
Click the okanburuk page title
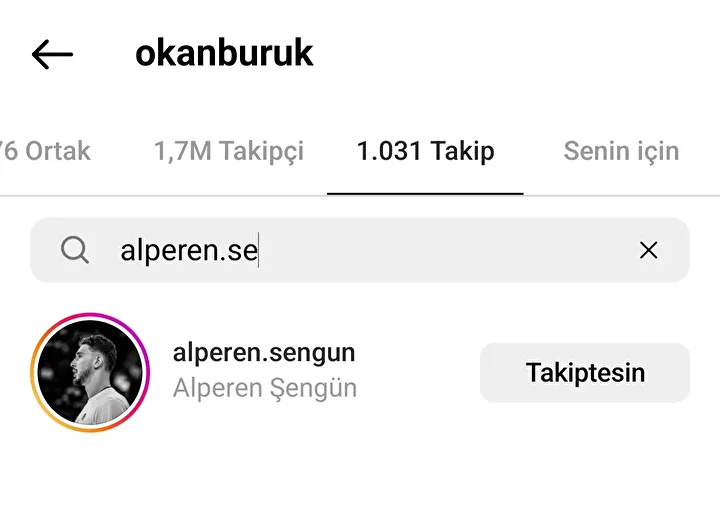[224, 53]
